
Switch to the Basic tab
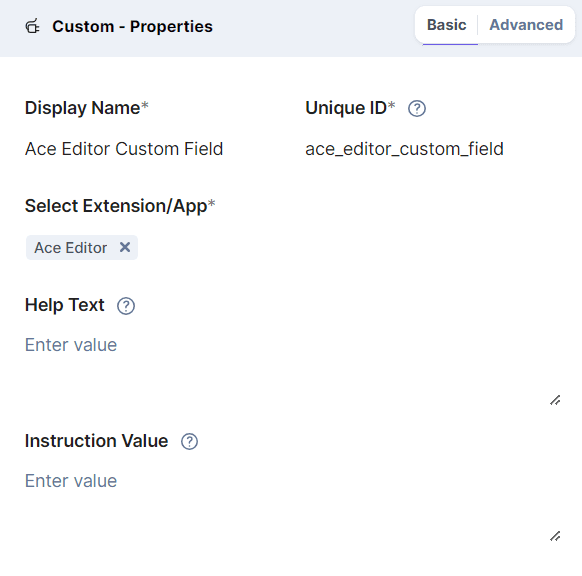point(447,25)
